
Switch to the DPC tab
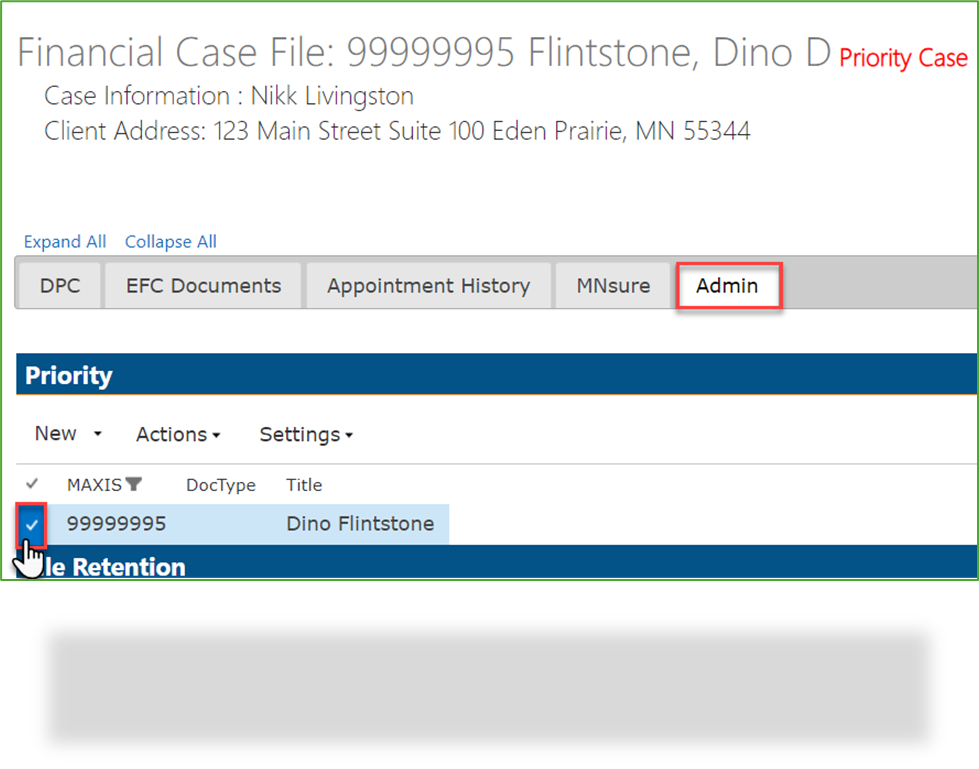point(59,285)
